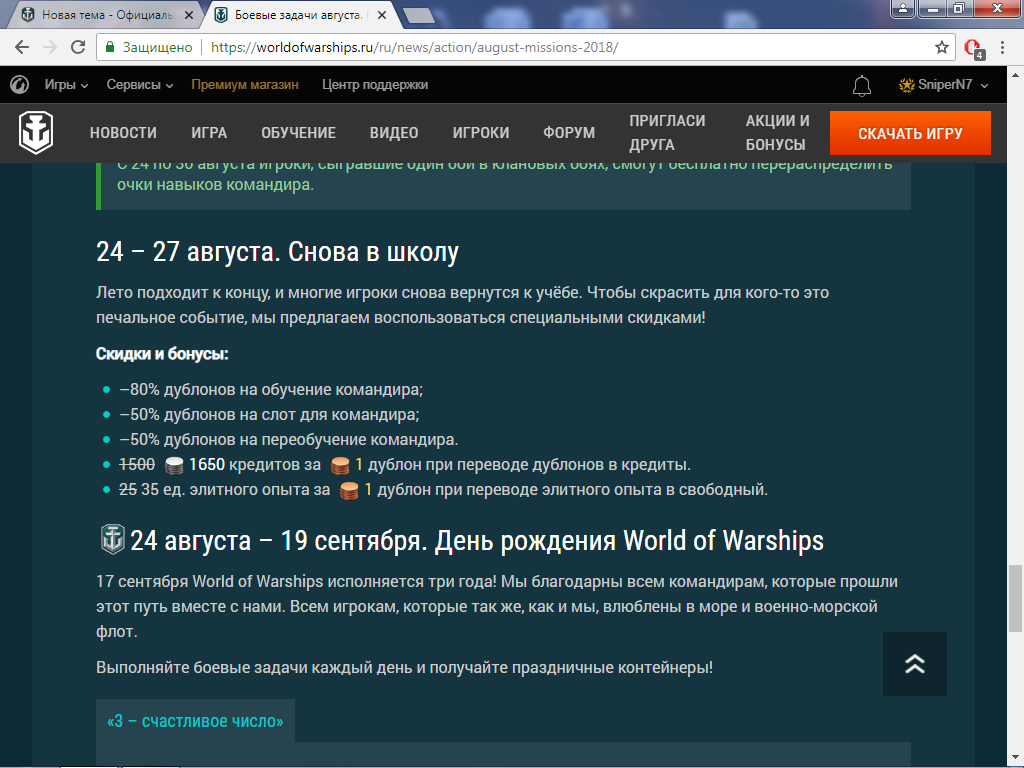Open the ФОРУМ menu item
Viewport: 1024px width, 768px height.
pos(569,133)
